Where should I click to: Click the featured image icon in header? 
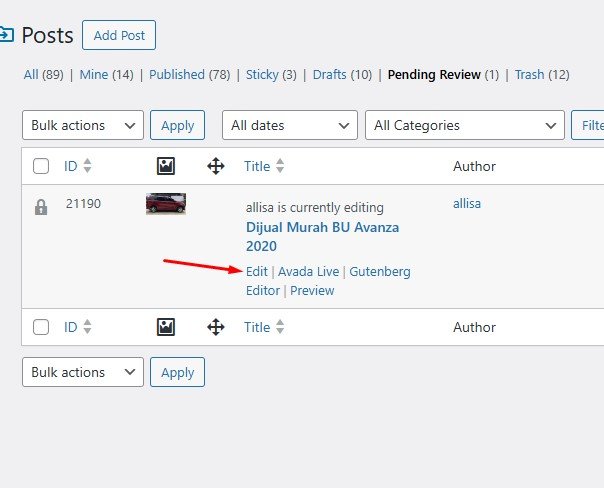pyautogui.click(x=166, y=166)
